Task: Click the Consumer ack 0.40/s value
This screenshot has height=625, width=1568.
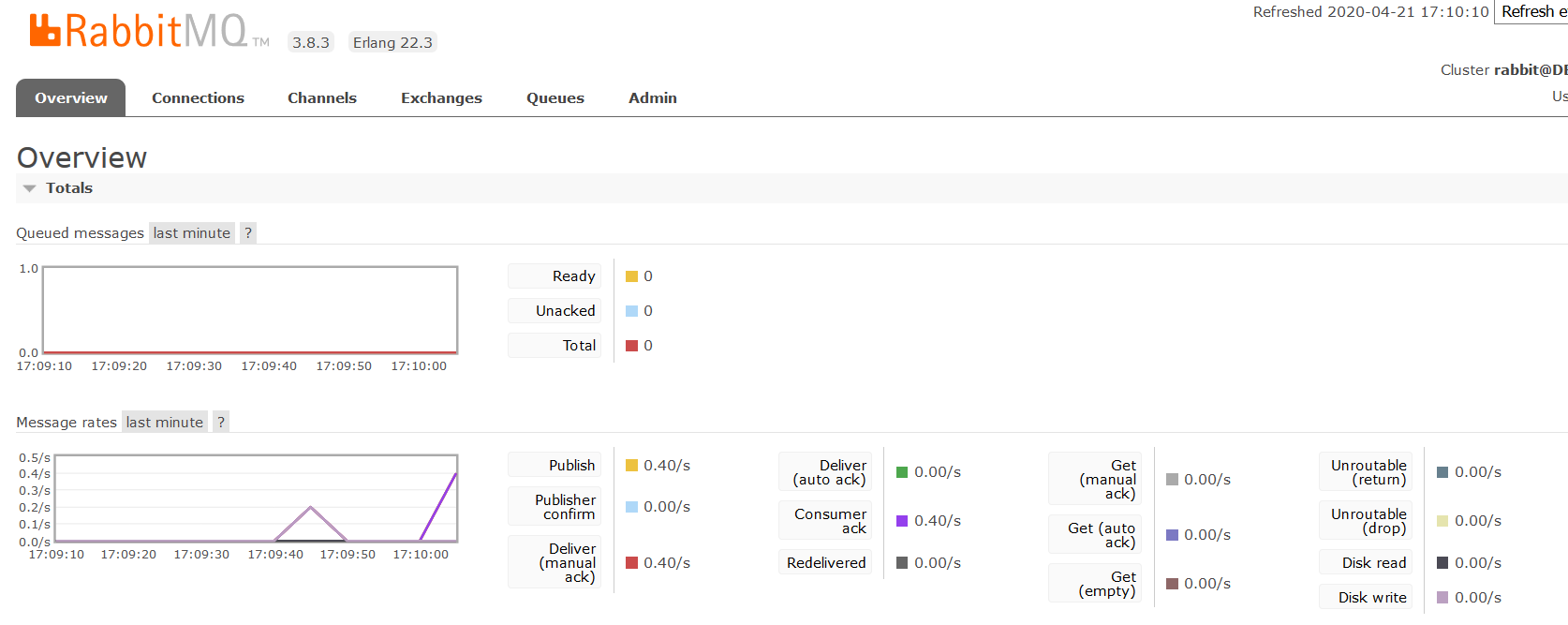Action: tap(938, 521)
